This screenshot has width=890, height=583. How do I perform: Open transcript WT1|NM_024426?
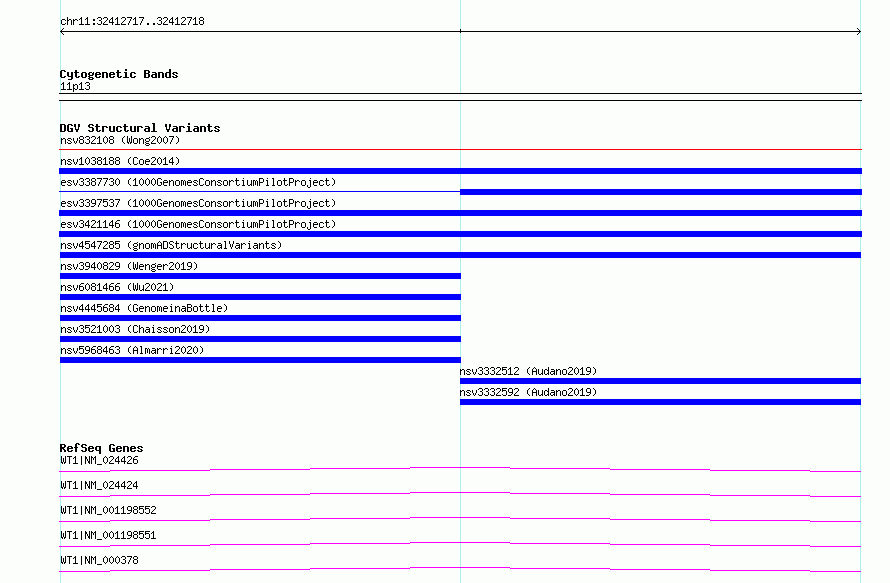pos(99,460)
